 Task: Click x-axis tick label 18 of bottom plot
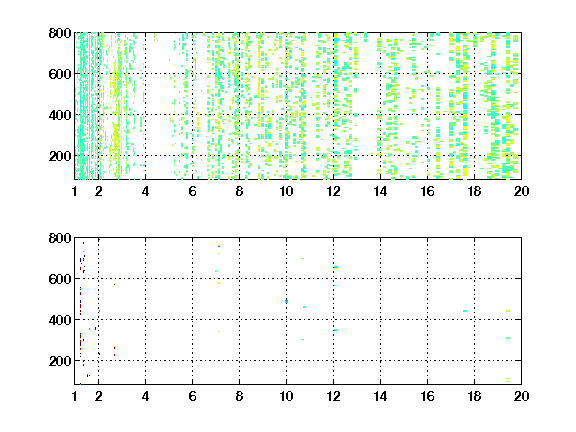click(x=474, y=396)
